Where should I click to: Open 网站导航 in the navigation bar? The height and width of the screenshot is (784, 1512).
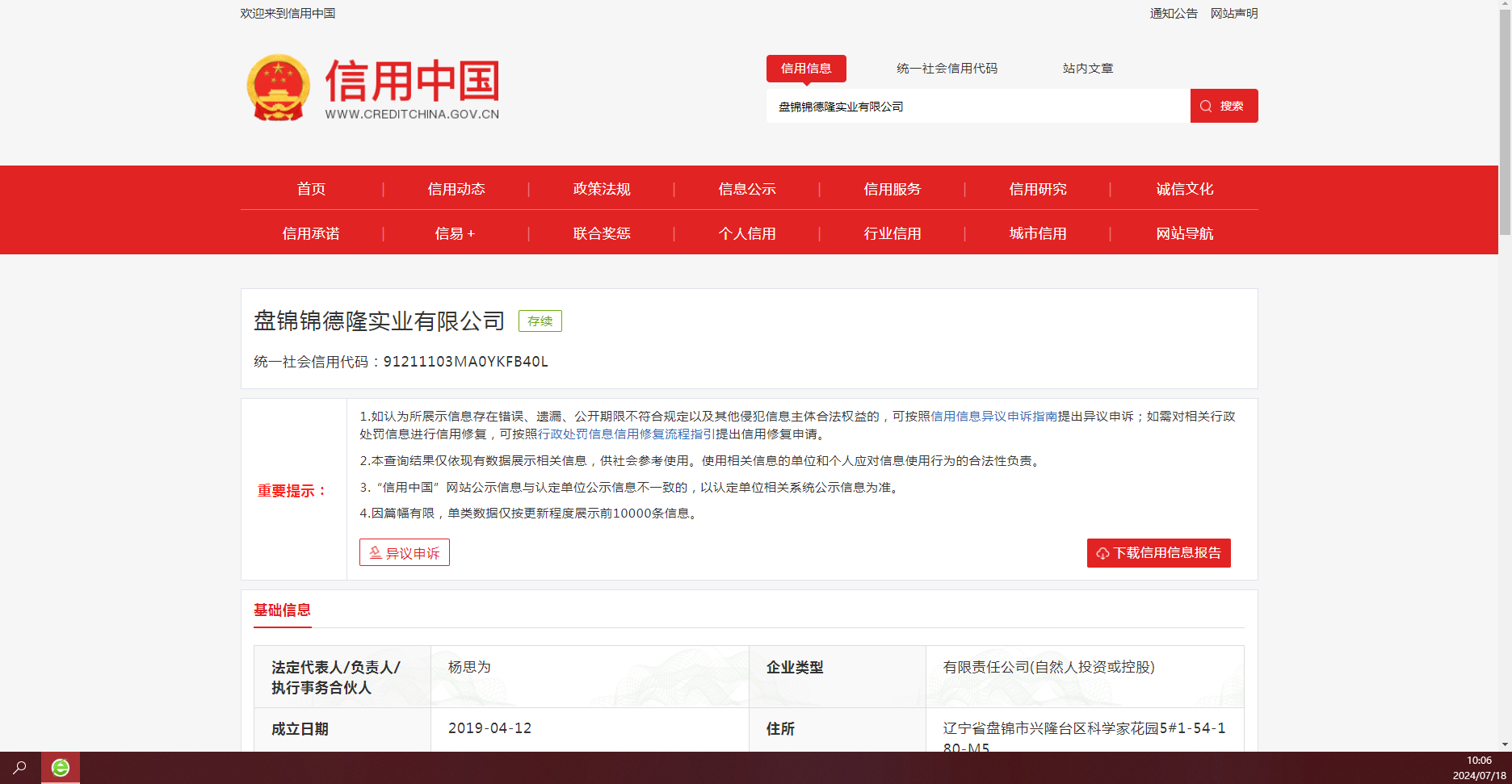[x=1184, y=233]
